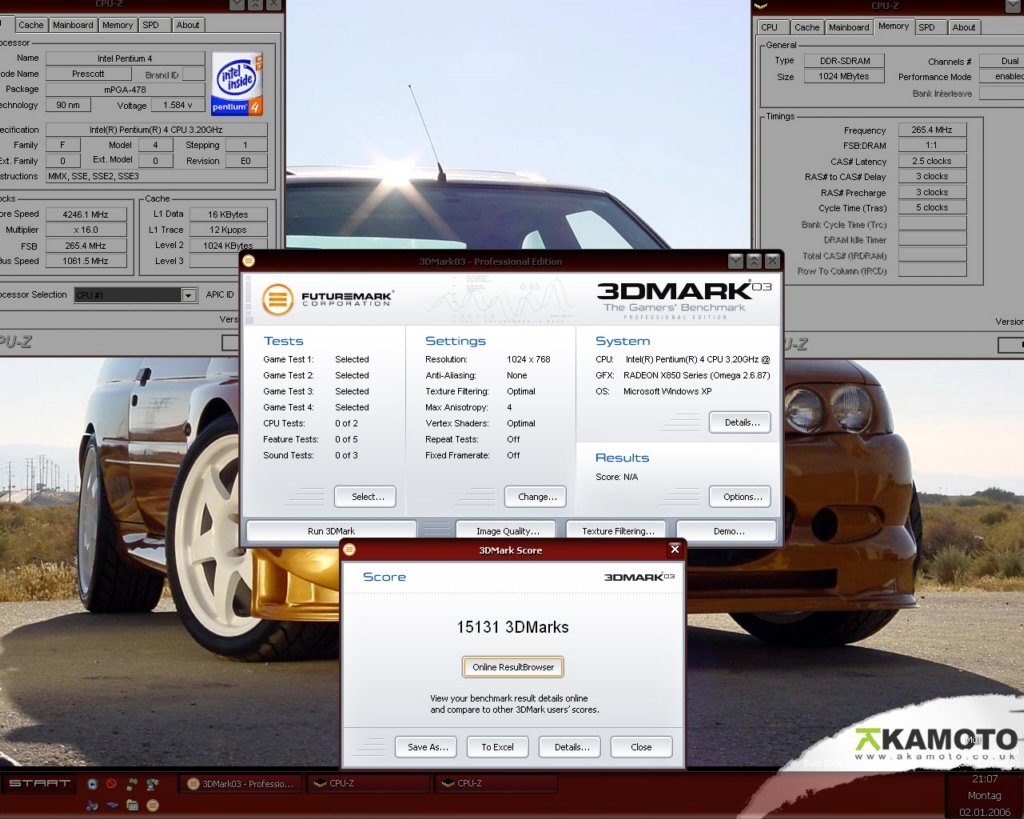This screenshot has width=1024, height=819.
Task: Click the 3DMark03 window title bar icon
Action: tap(249, 261)
